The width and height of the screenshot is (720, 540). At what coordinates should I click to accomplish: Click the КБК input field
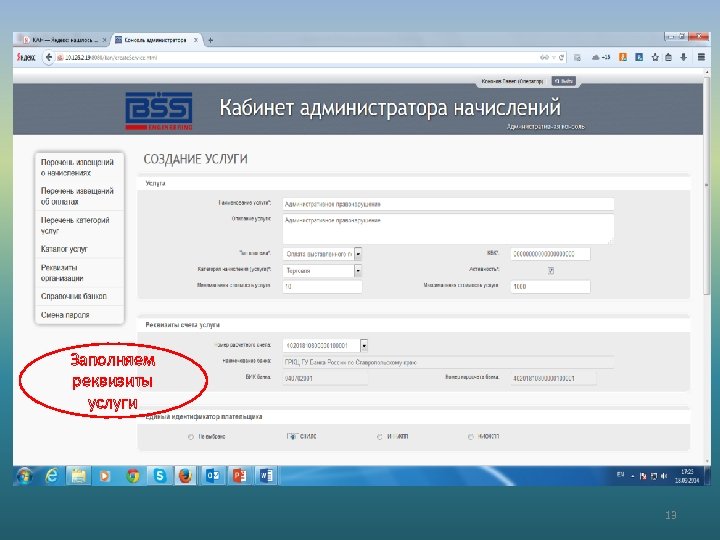tap(550, 254)
